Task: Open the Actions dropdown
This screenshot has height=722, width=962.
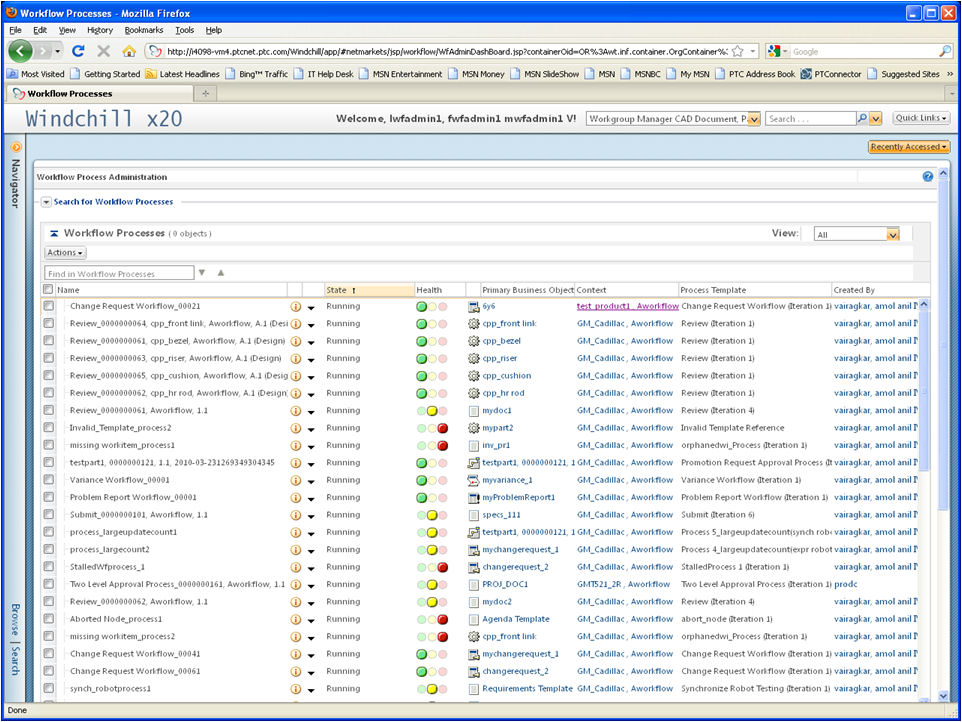Action: click(64, 252)
